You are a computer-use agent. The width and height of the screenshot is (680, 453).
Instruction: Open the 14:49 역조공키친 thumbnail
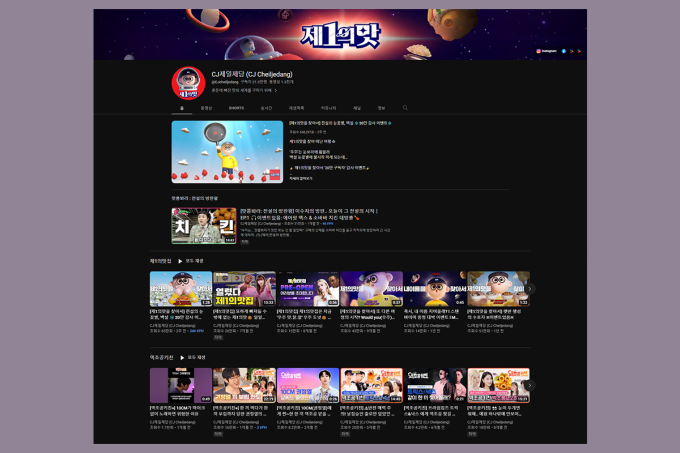(372, 385)
